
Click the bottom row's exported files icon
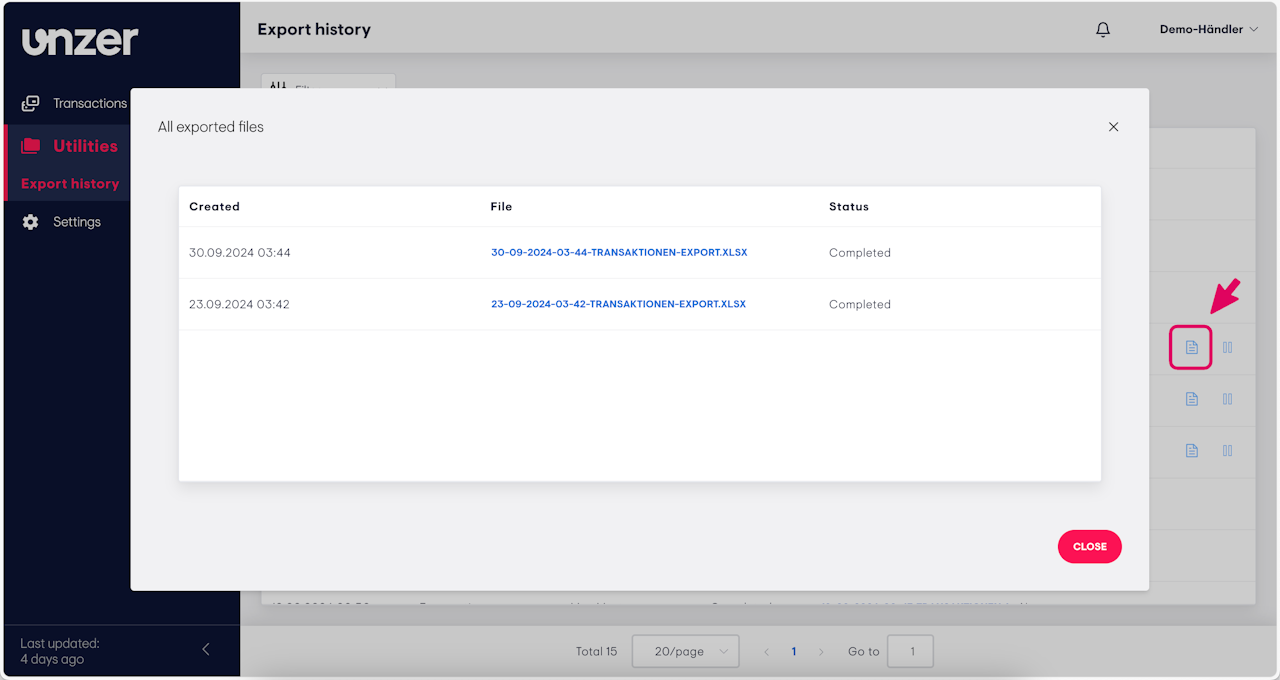(x=1191, y=451)
